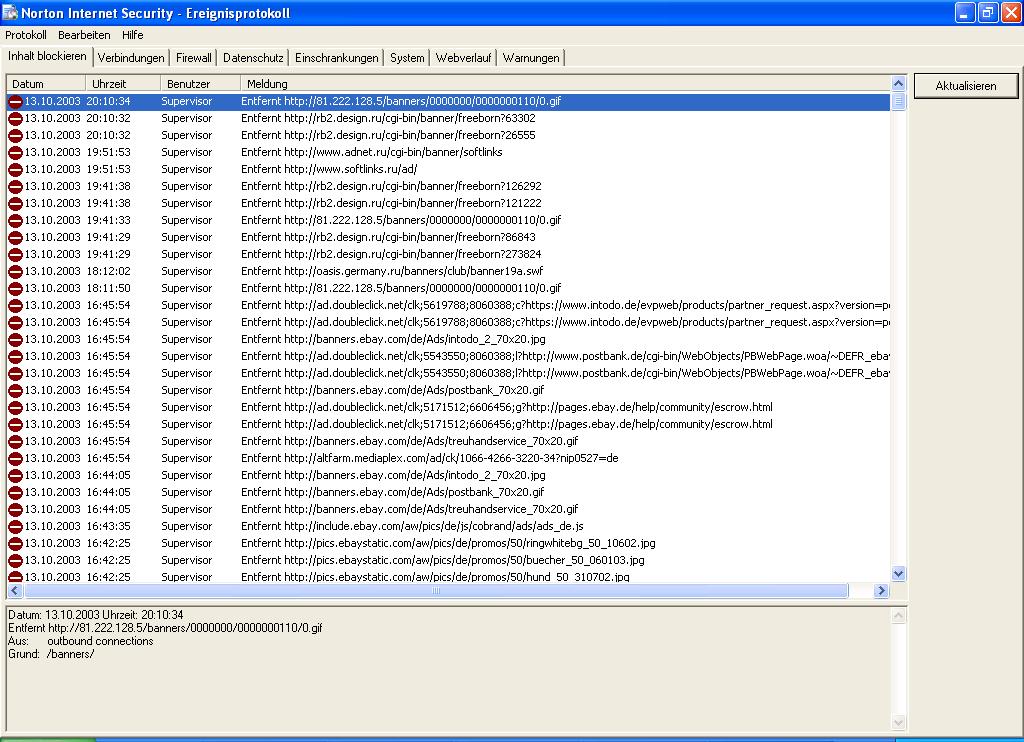Click blocked icon on intodo_2_70x20.jpg 16:44:05 row
The width and height of the screenshot is (1024, 742).
click(x=15, y=476)
